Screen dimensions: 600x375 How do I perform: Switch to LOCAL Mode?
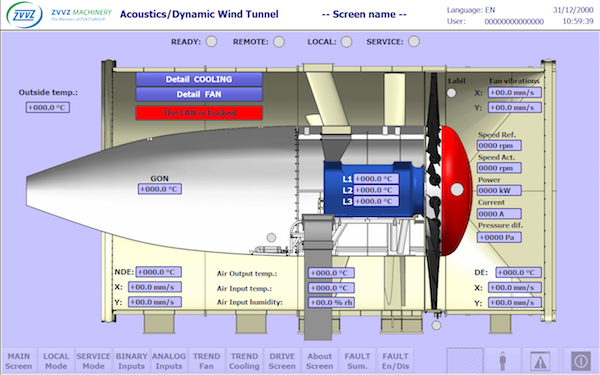(56, 361)
